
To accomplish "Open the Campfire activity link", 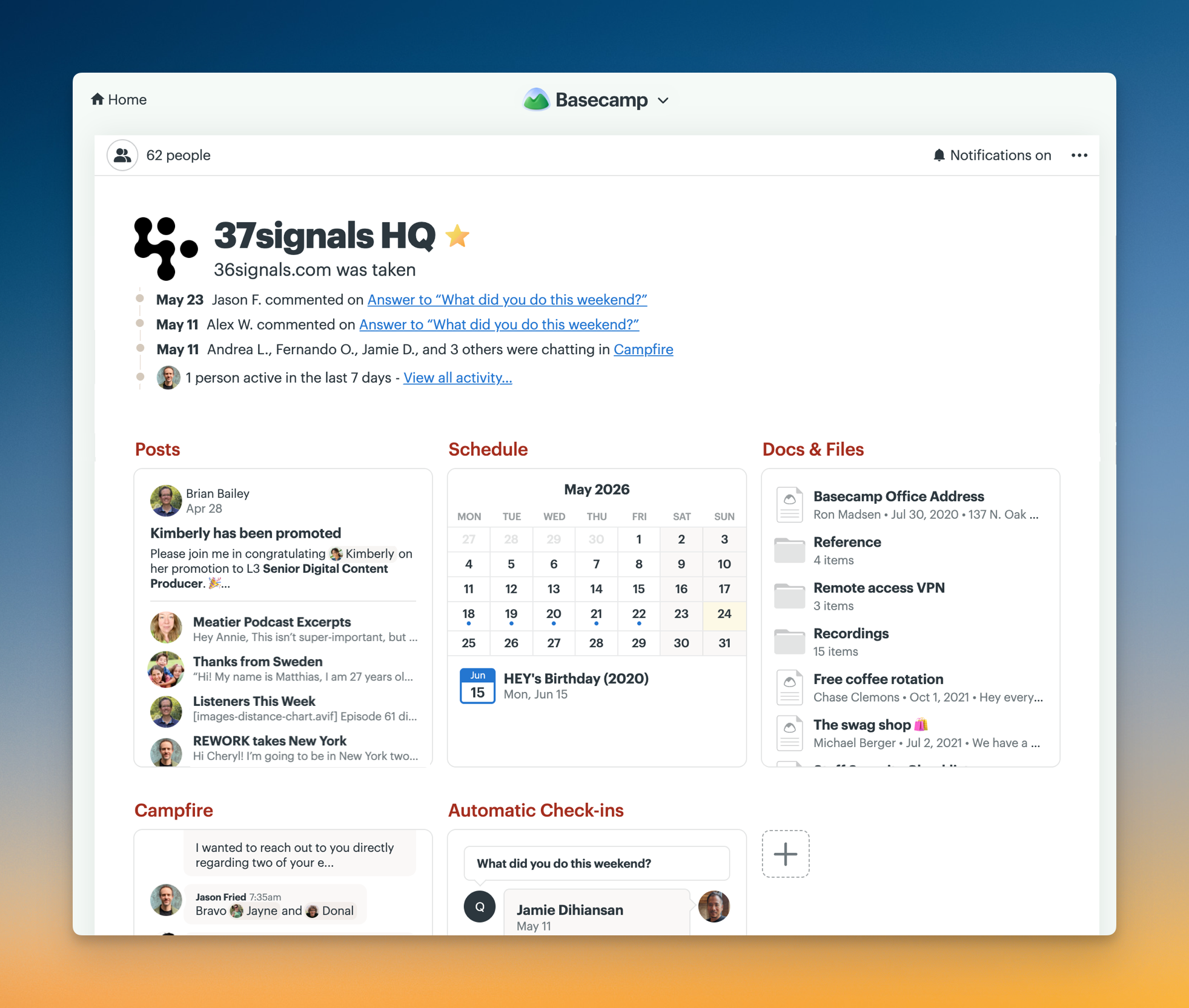I will coord(643,349).
